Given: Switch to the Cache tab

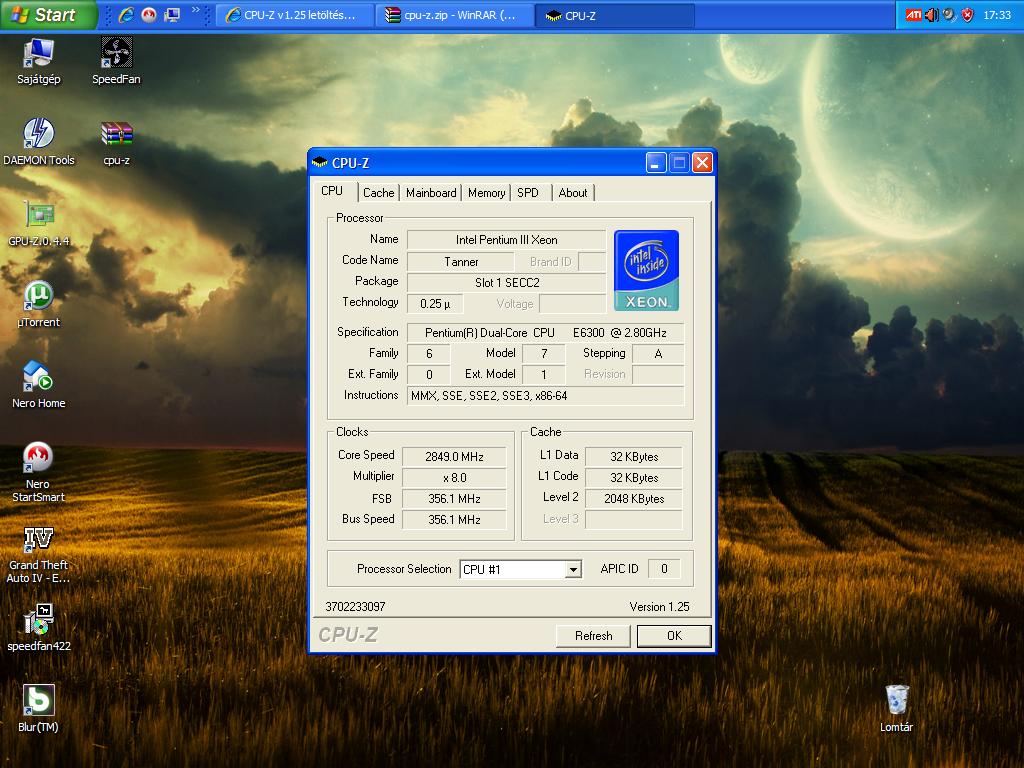Looking at the screenshot, I should point(379,193).
